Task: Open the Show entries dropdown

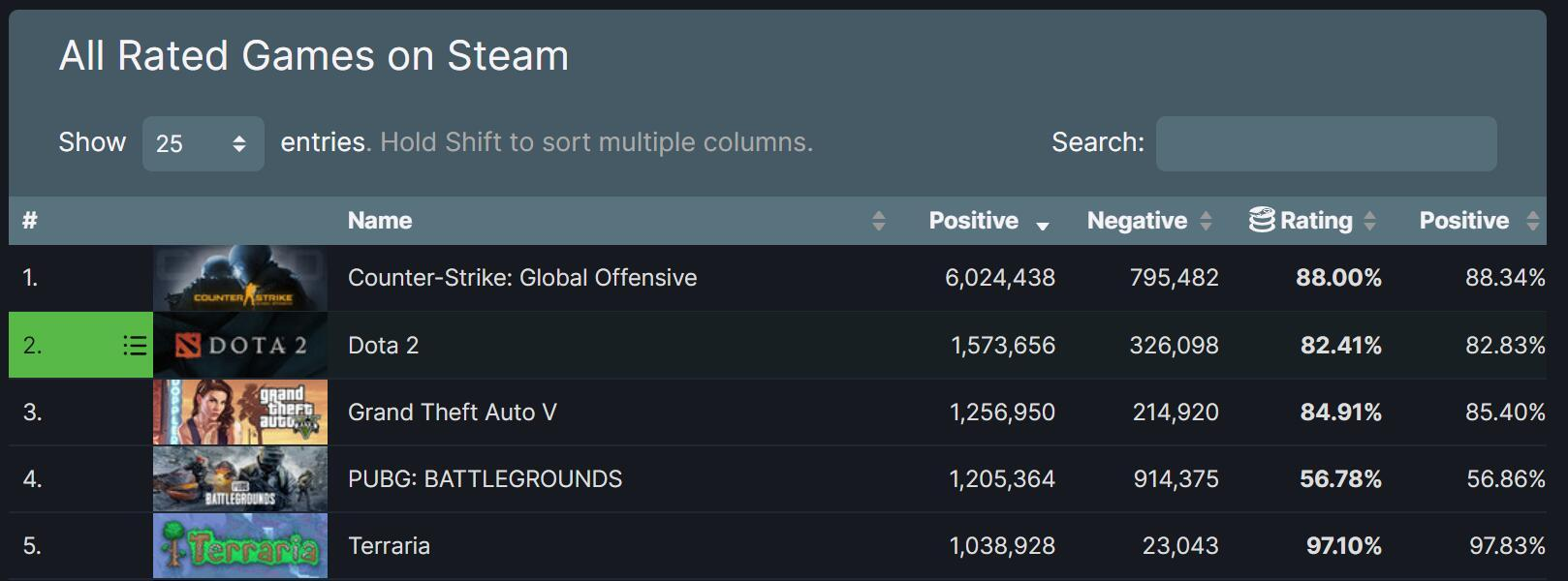Action: pos(203,144)
